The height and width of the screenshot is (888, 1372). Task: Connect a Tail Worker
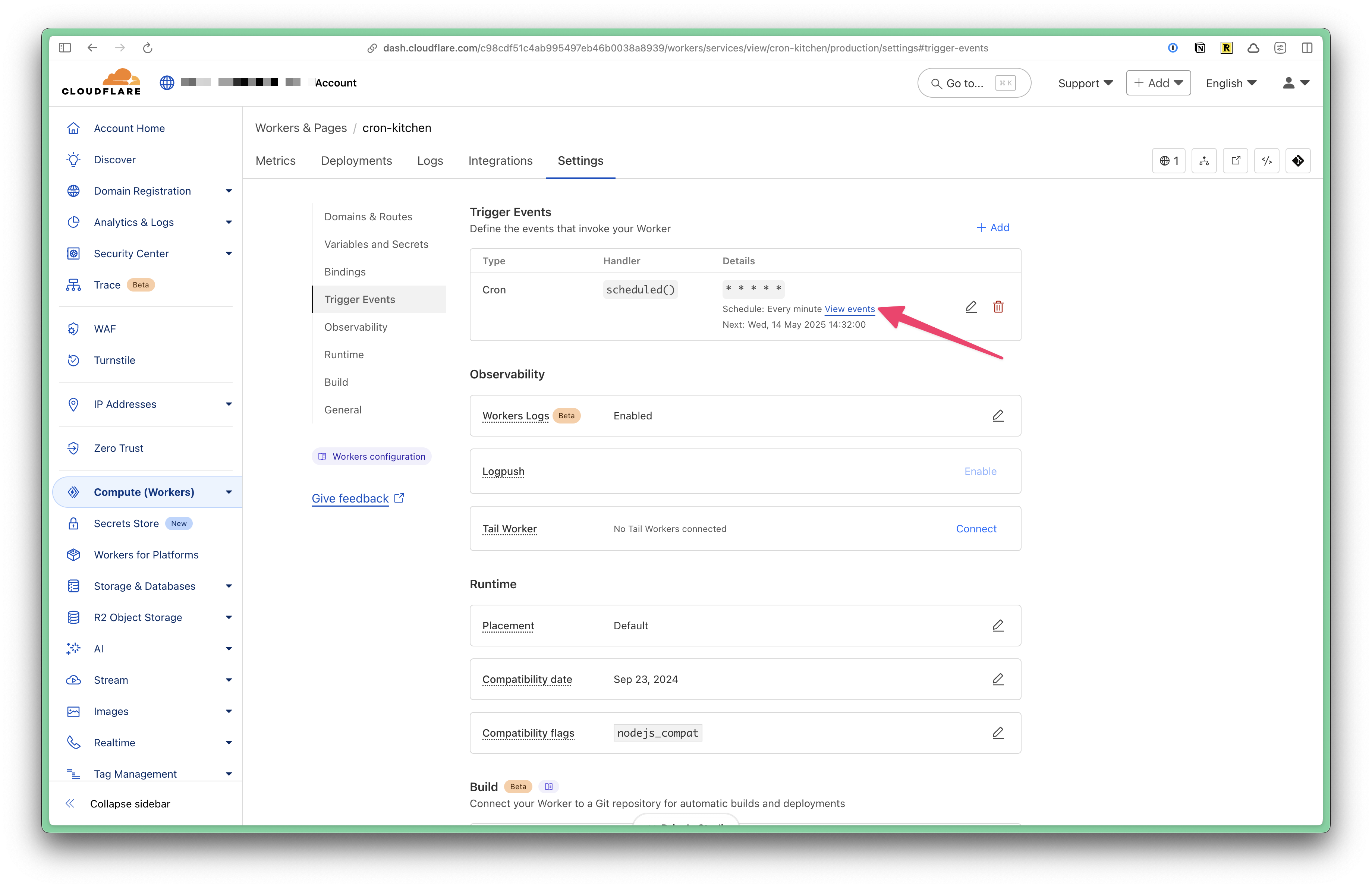pos(975,528)
